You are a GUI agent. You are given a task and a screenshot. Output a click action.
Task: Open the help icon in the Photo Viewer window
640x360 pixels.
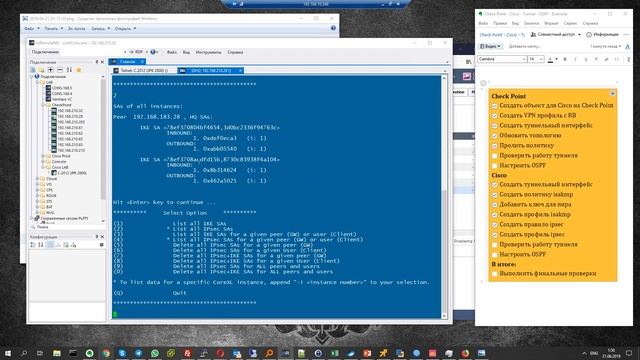(x=333, y=28)
